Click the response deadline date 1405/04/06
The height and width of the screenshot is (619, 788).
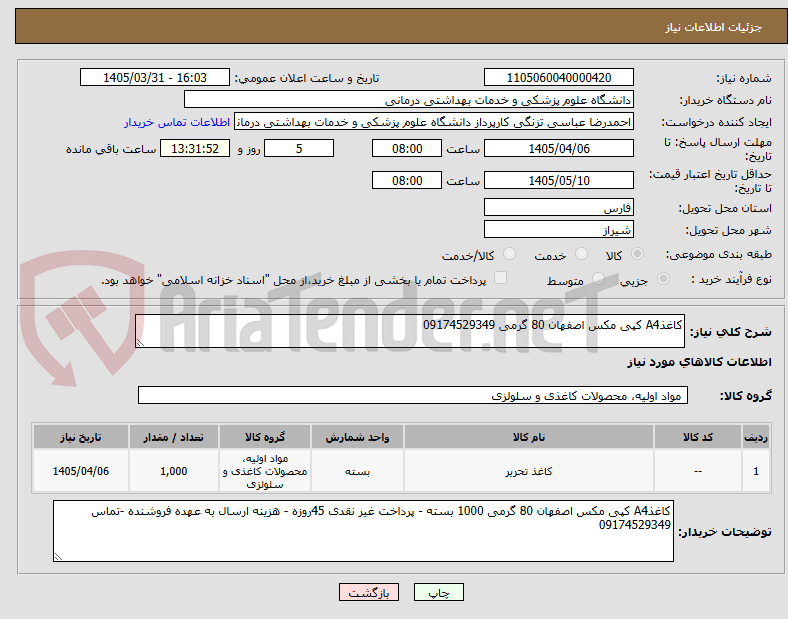pos(559,148)
